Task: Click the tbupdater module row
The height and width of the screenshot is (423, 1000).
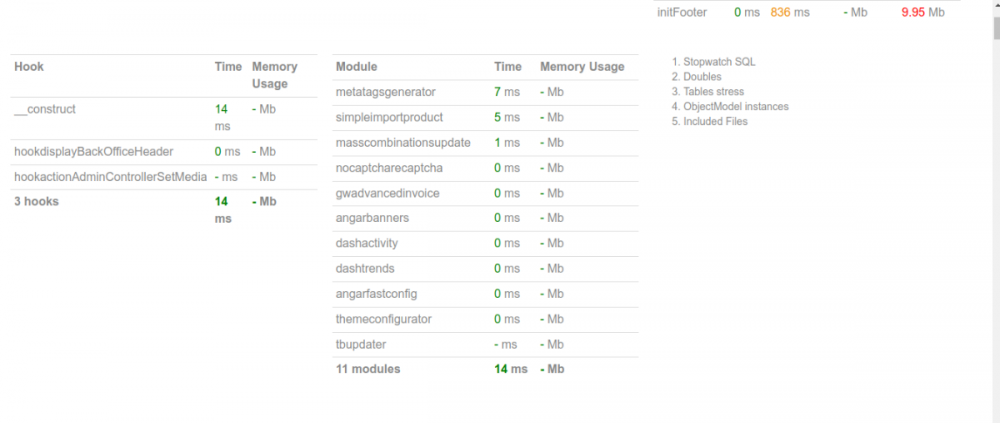Action: pyautogui.click(x=361, y=344)
